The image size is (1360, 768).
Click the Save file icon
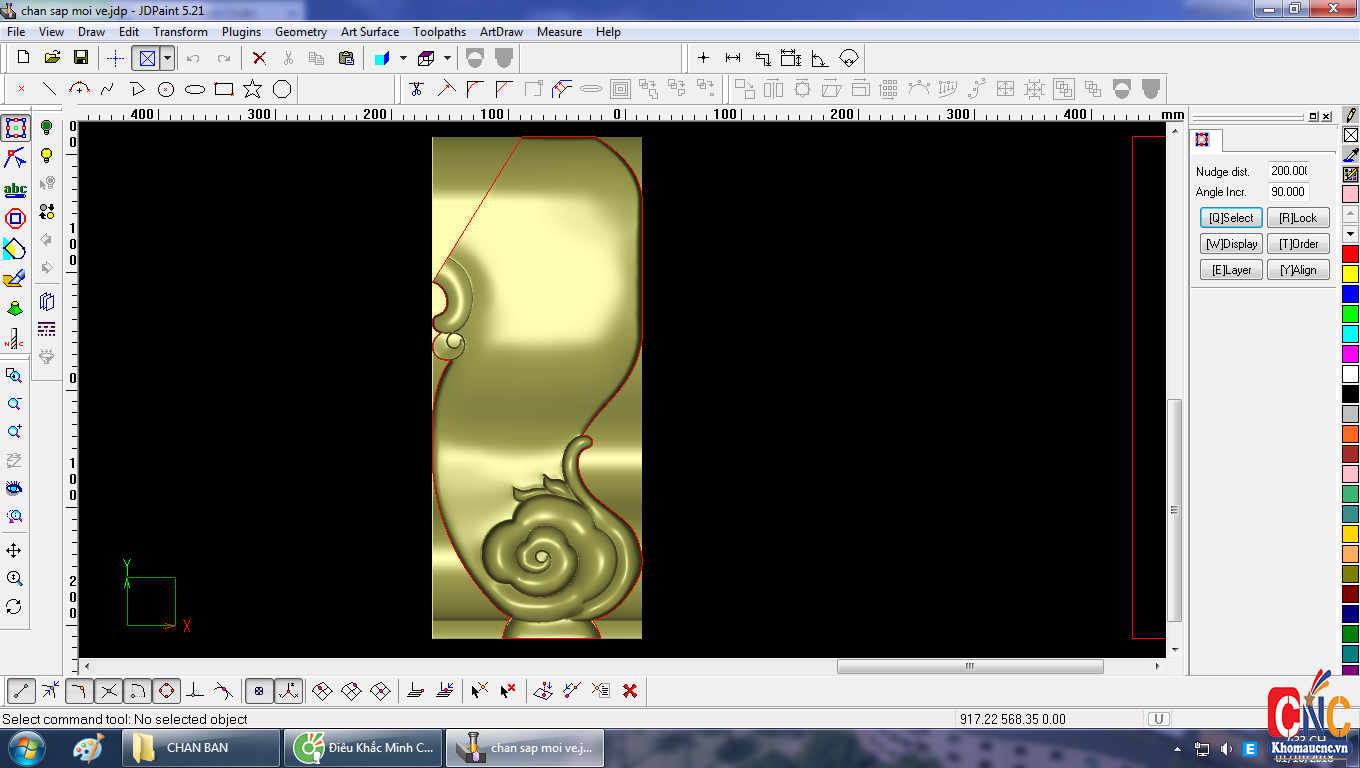81,58
